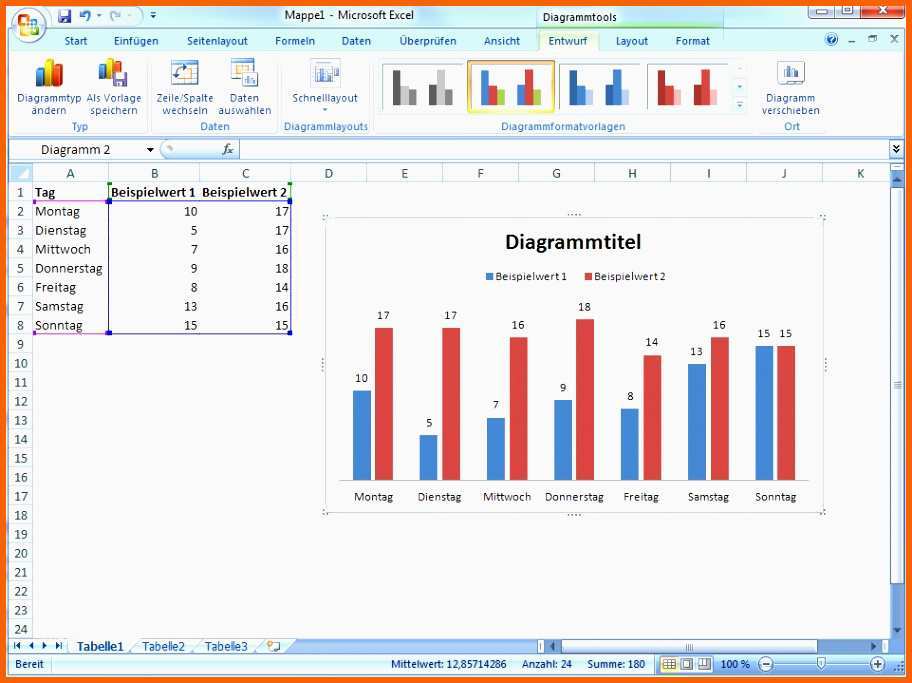Screen dimensions: 912x683
Task: Click the zoom in plus button
Action: pos(877,664)
